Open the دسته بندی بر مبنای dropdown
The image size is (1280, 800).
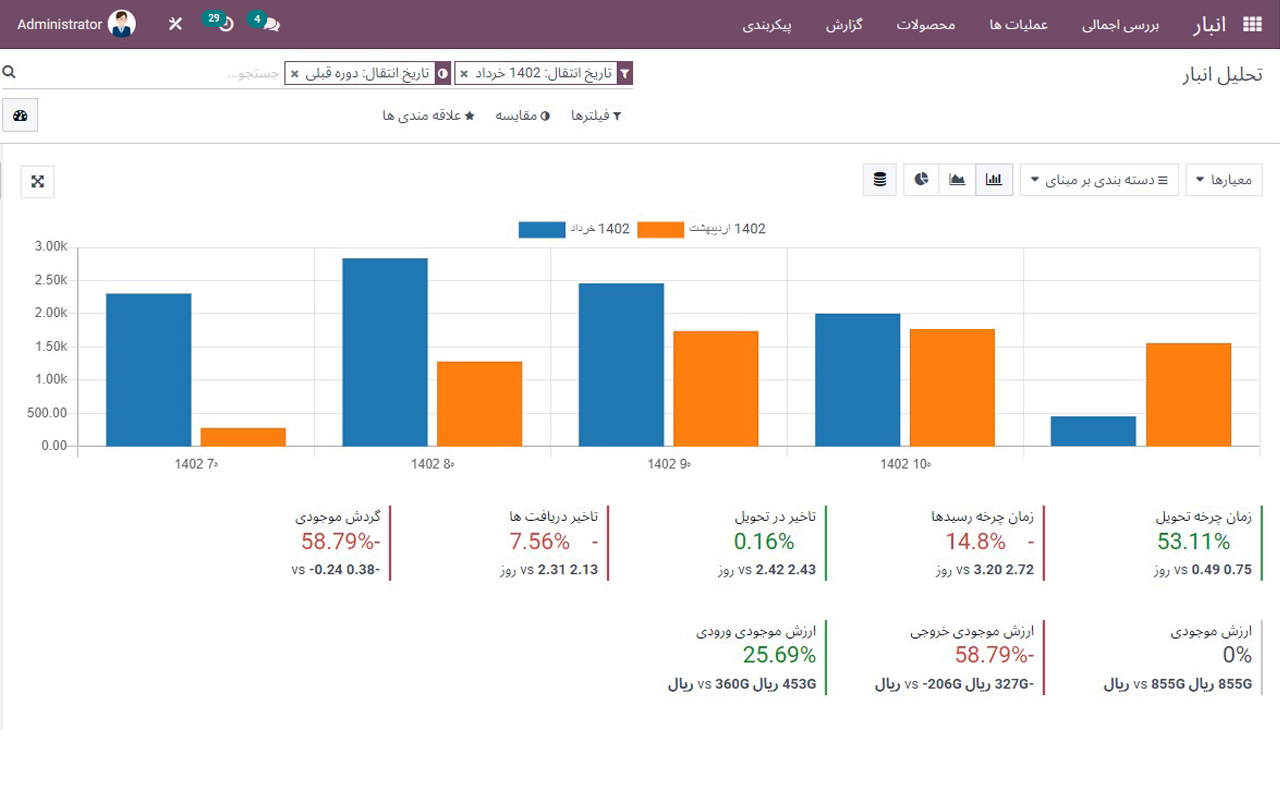1098,180
